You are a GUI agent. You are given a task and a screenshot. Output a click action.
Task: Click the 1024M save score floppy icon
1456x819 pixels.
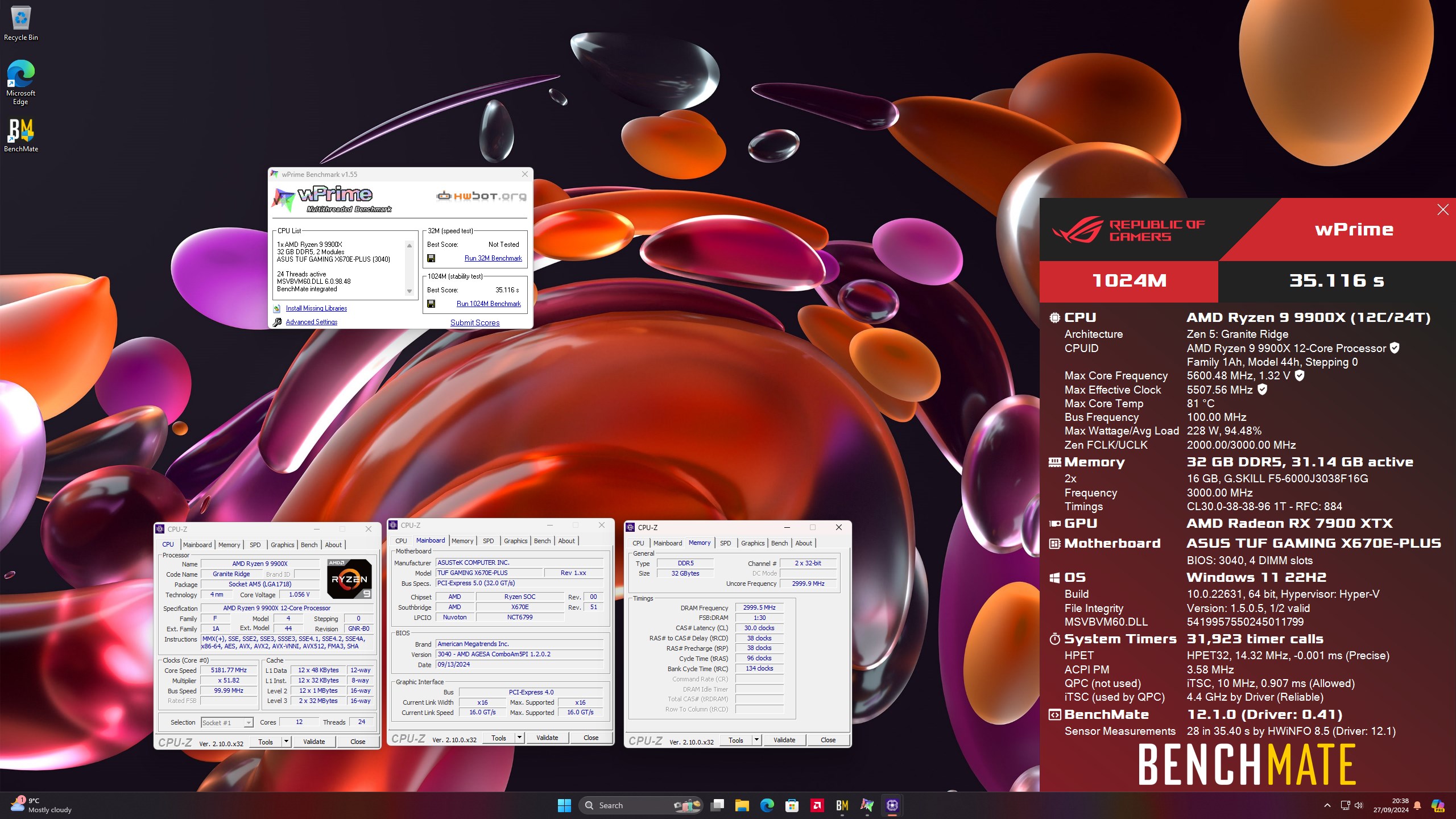pyautogui.click(x=431, y=304)
